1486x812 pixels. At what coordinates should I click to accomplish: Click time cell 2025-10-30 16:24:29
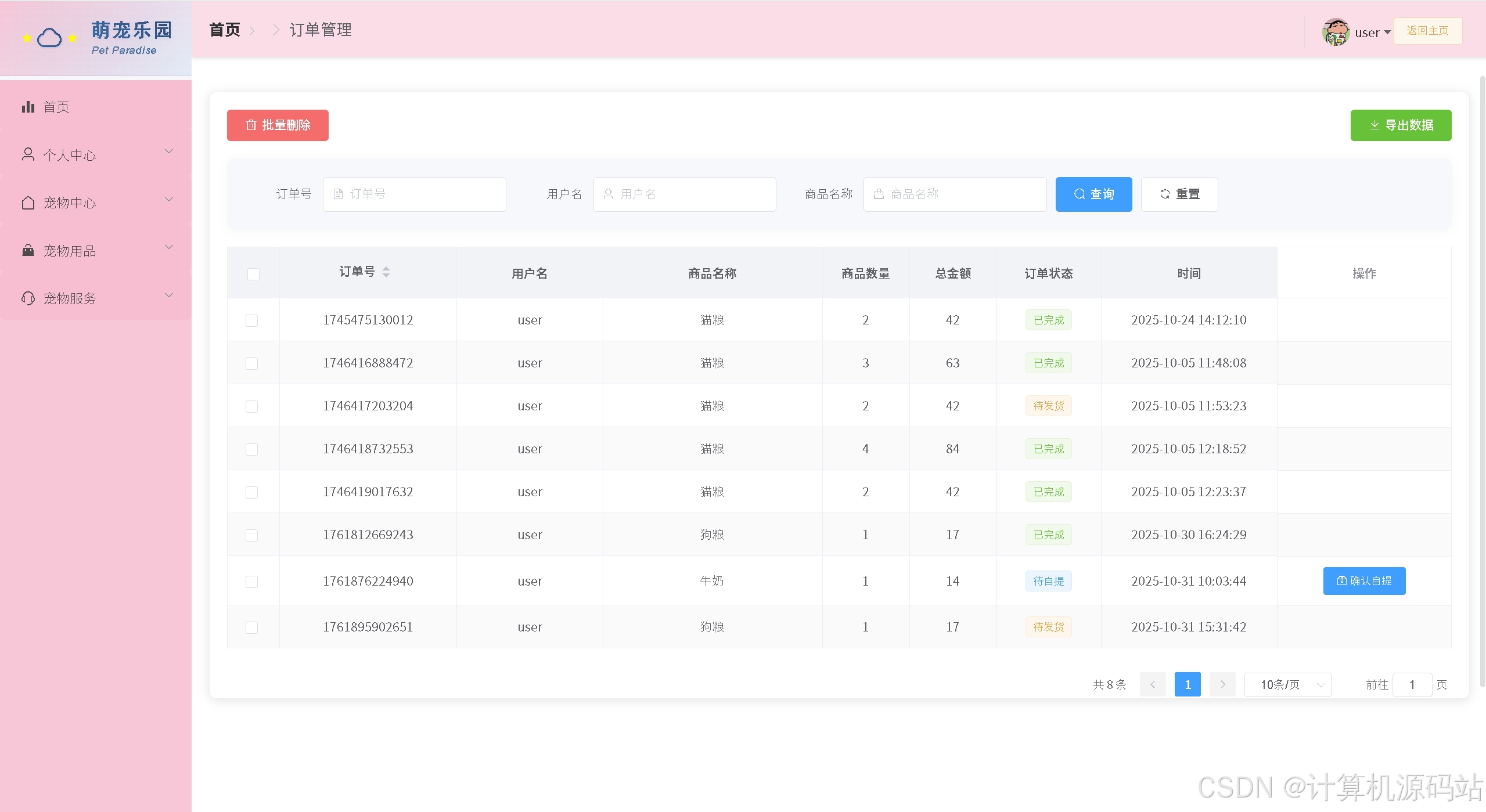coord(1189,535)
